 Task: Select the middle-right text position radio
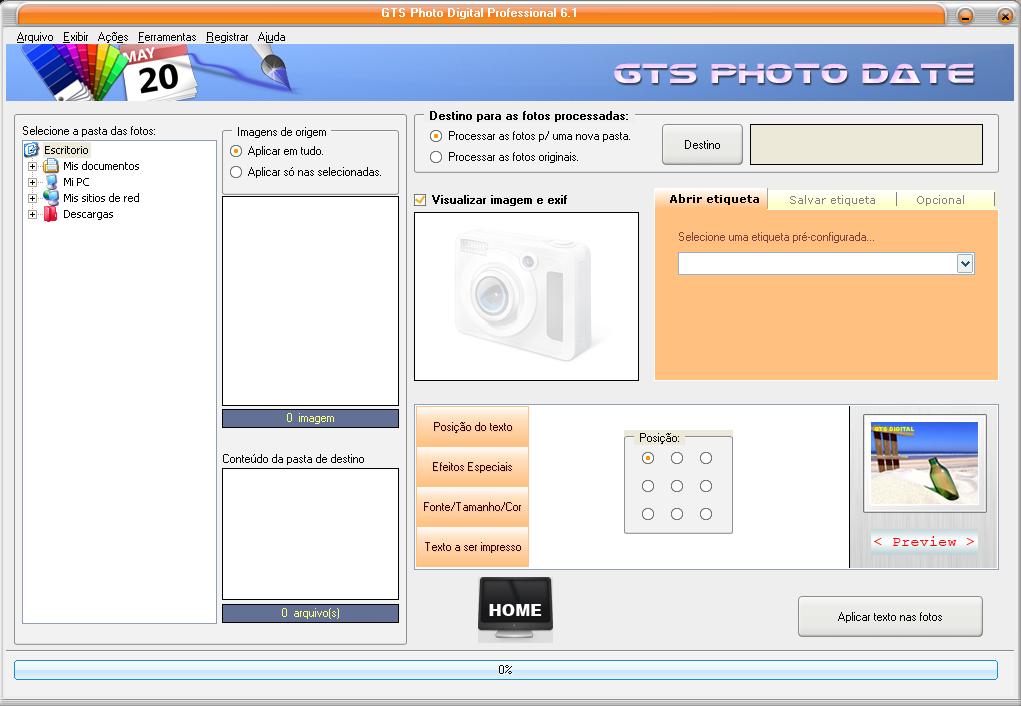(x=706, y=486)
